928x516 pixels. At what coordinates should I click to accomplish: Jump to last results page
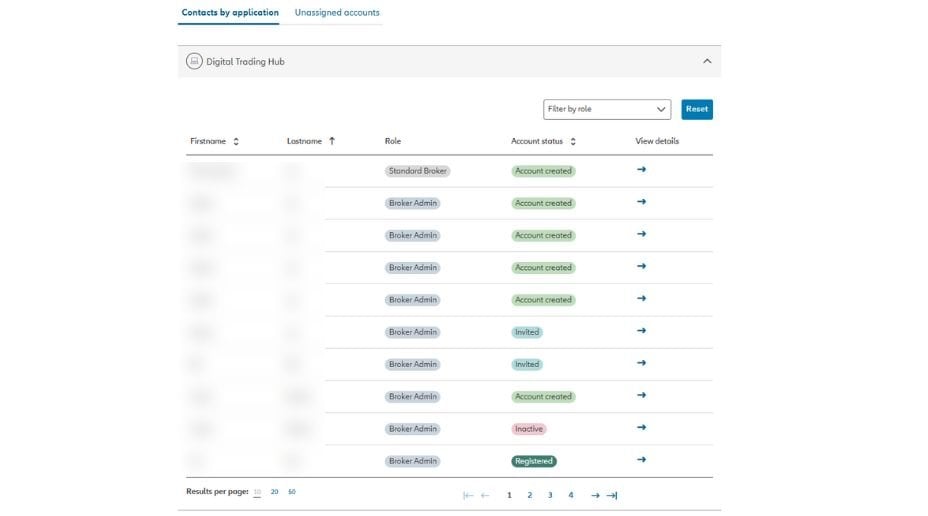click(x=612, y=495)
